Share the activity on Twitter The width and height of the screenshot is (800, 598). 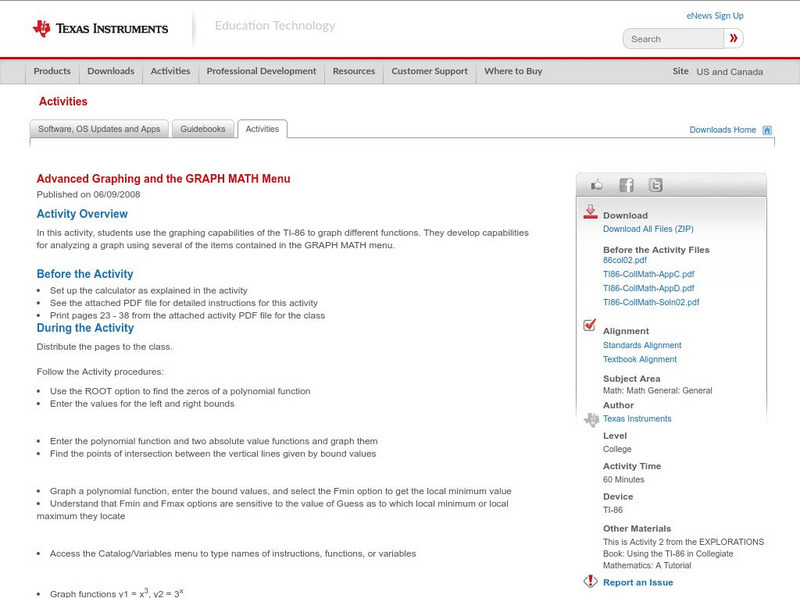pos(655,185)
